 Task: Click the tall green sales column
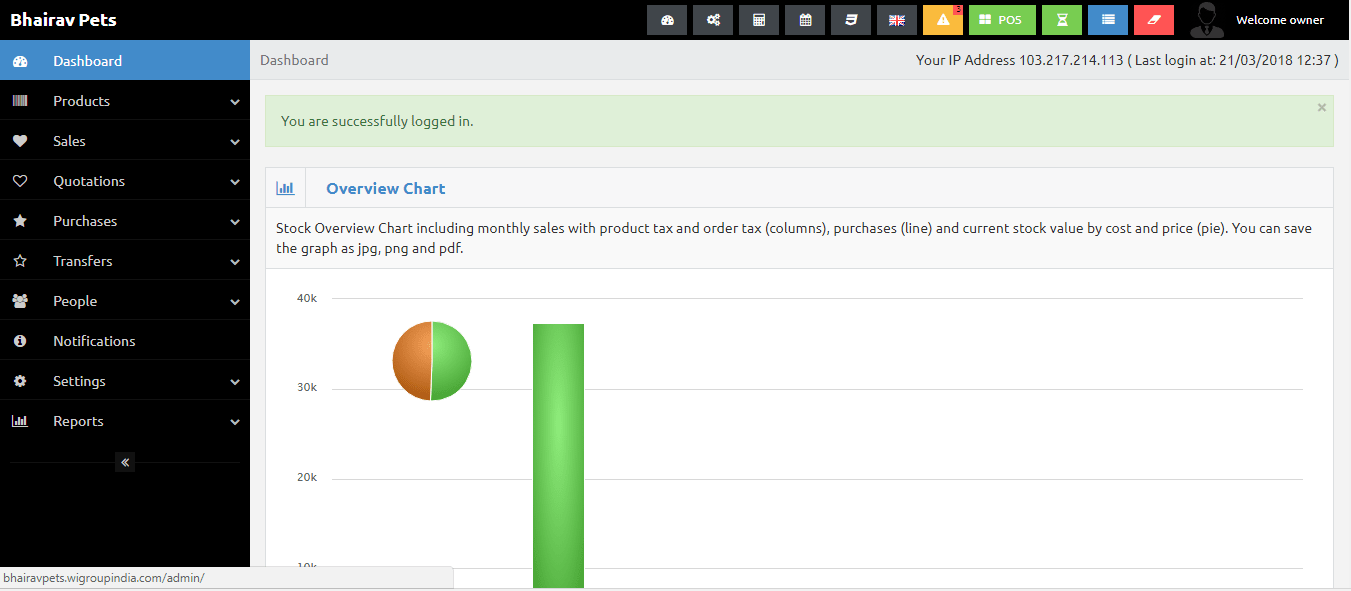pyautogui.click(x=558, y=455)
